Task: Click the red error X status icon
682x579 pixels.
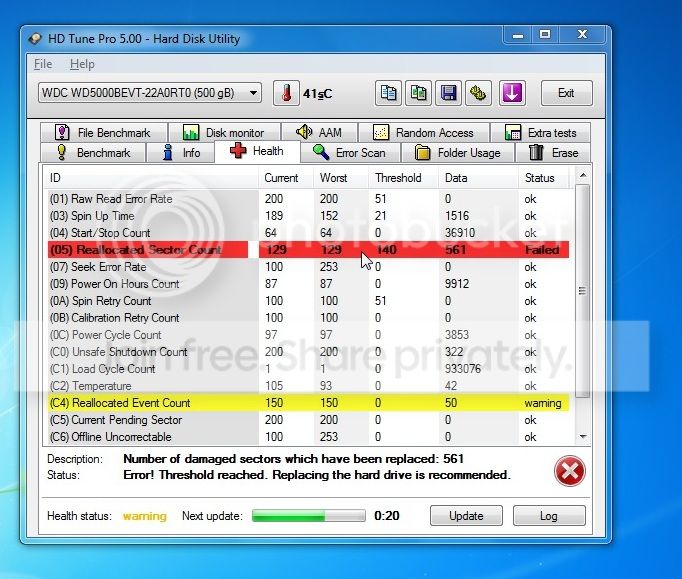Action: coord(568,470)
